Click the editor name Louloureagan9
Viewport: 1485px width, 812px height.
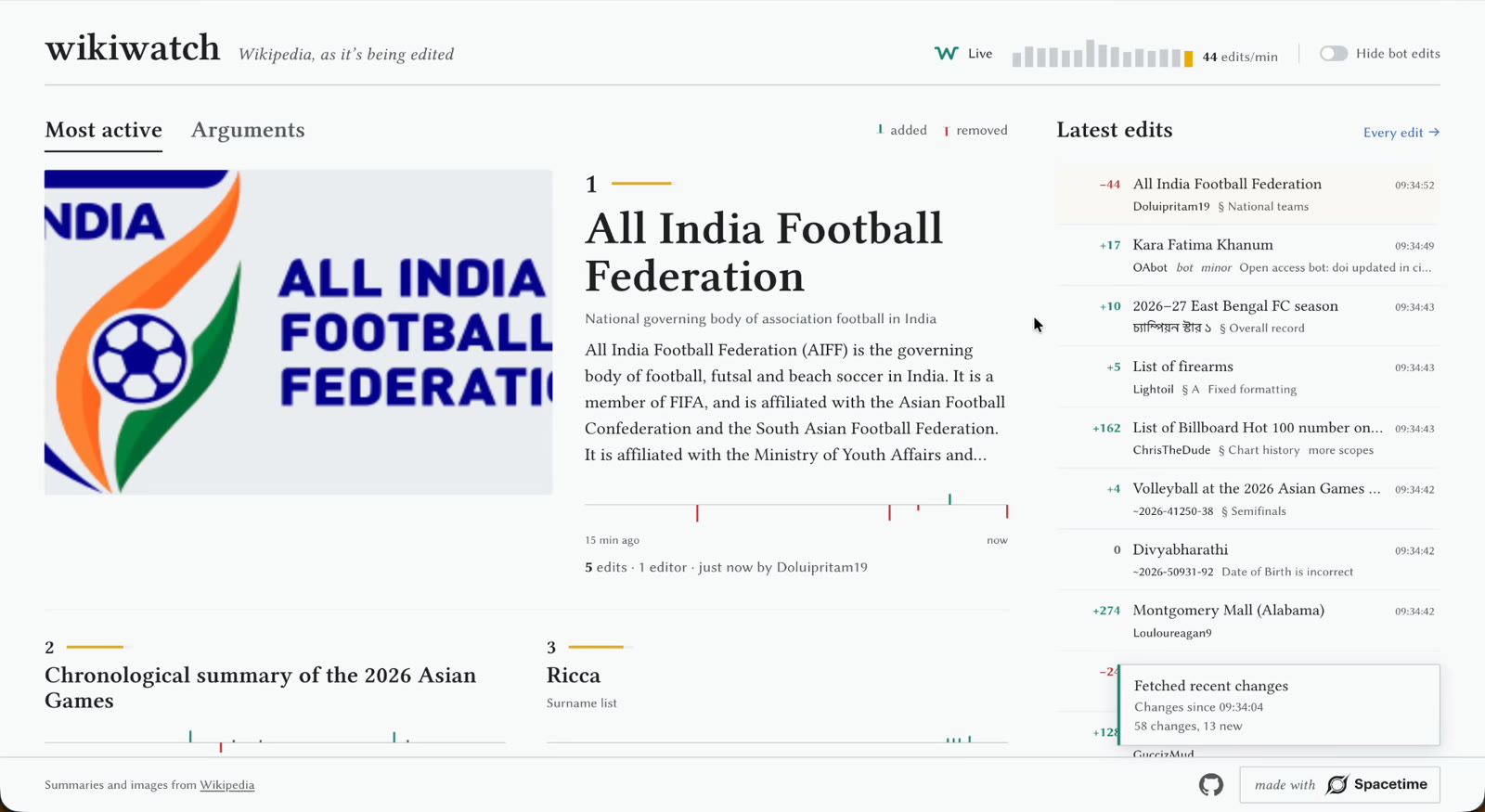[x=1172, y=633]
